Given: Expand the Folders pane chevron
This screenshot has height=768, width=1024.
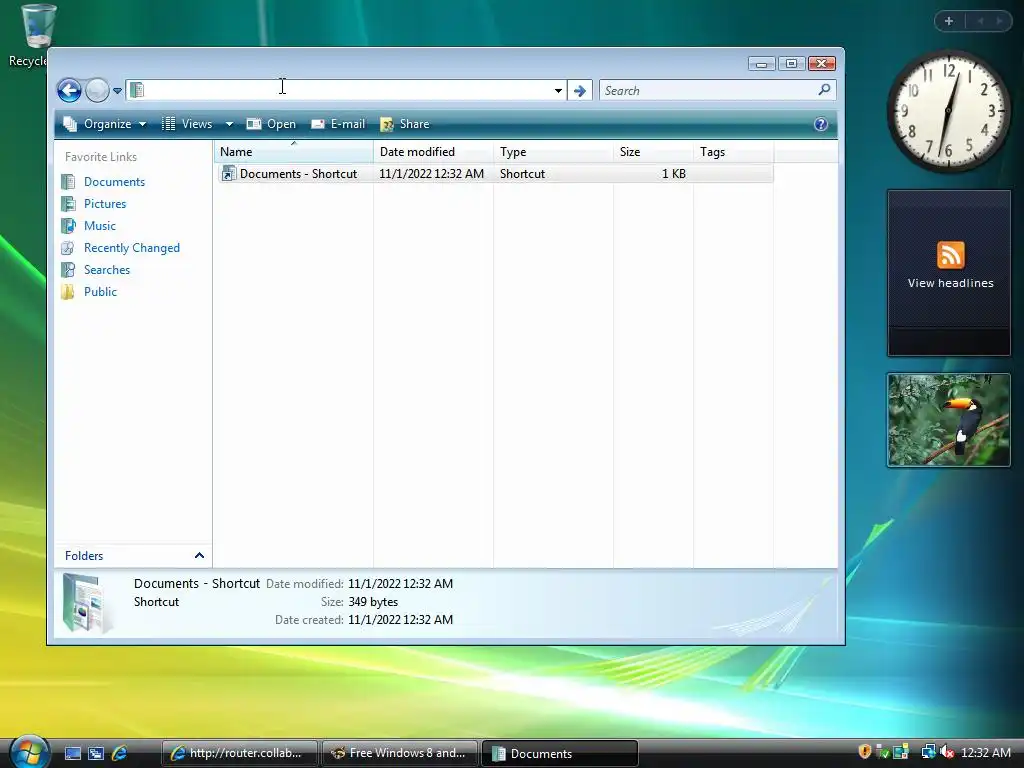Looking at the screenshot, I should tap(199, 556).
